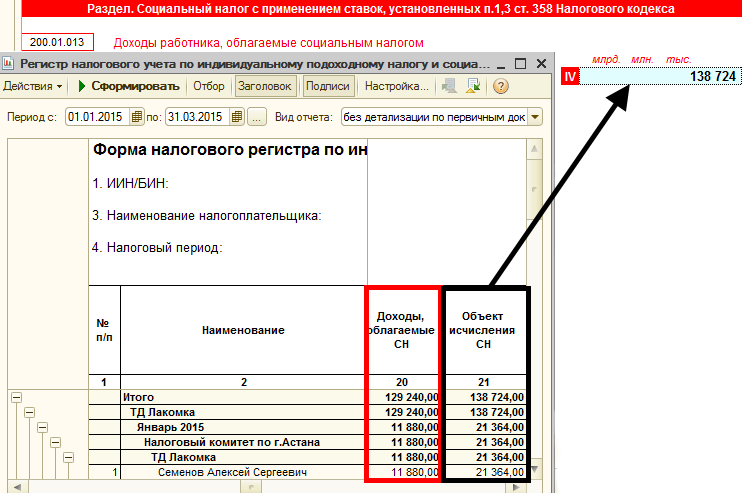Toggle the Подписи display button
This screenshot has height=493, width=743.
(x=327, y=86)
